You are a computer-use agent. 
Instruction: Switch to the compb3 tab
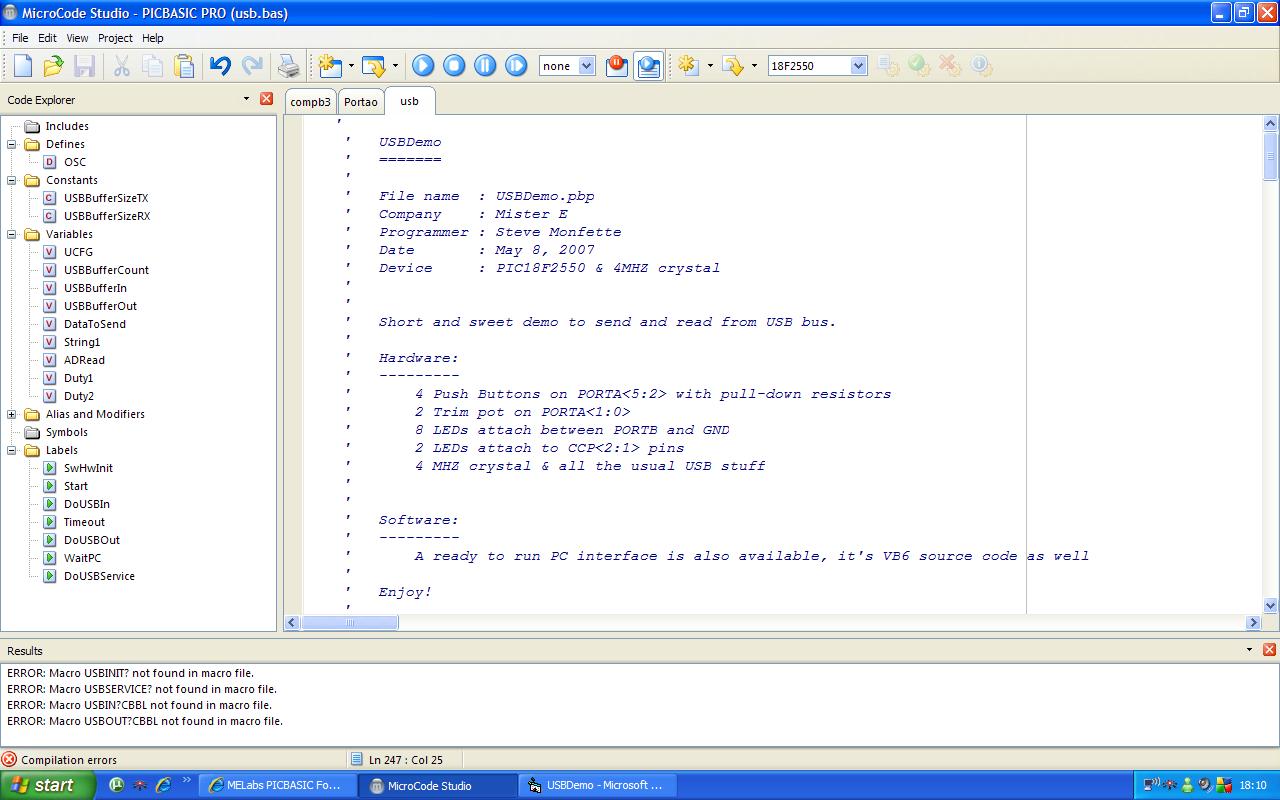310,102
